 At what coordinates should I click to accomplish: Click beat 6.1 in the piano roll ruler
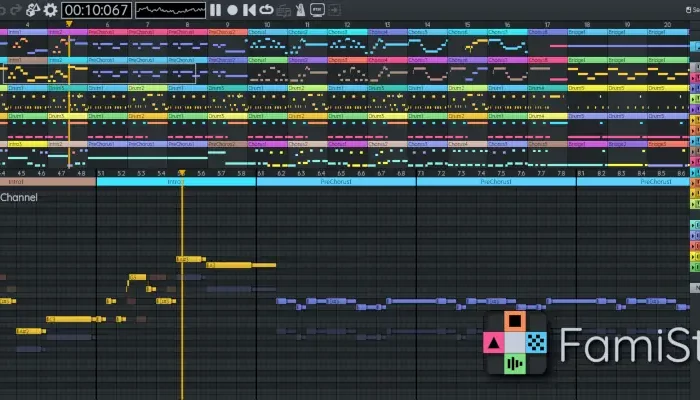point(261,173)
